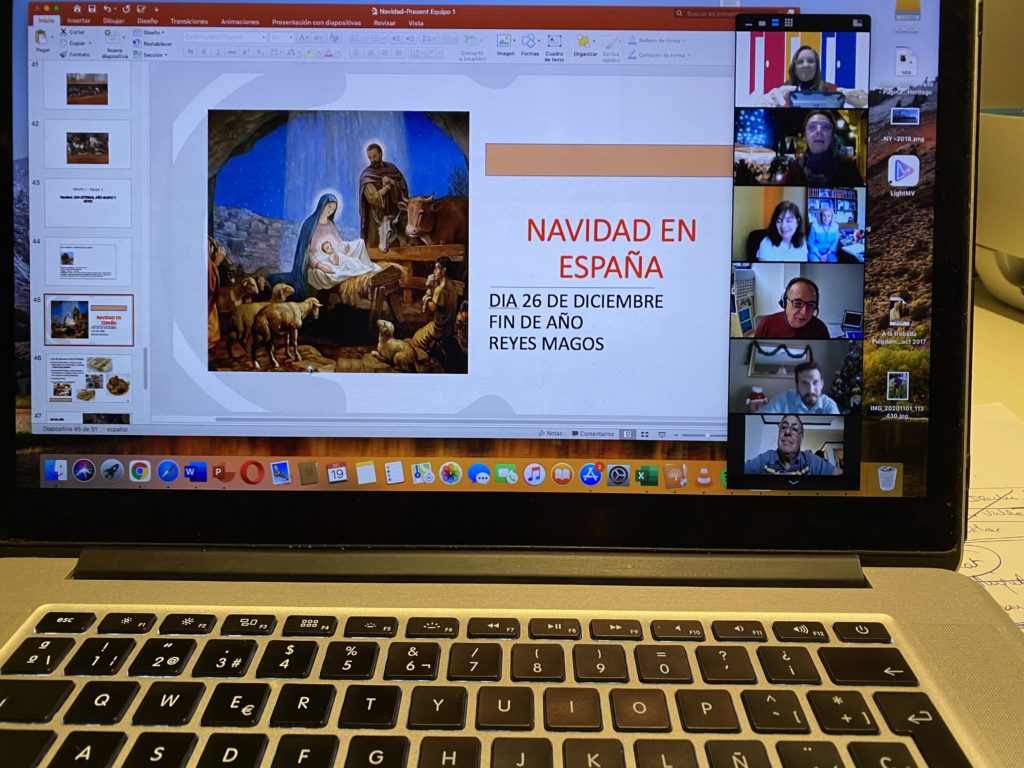Open the LightMV desktop icon
The image size is (1024, 768).
click(x=903, y=176)
